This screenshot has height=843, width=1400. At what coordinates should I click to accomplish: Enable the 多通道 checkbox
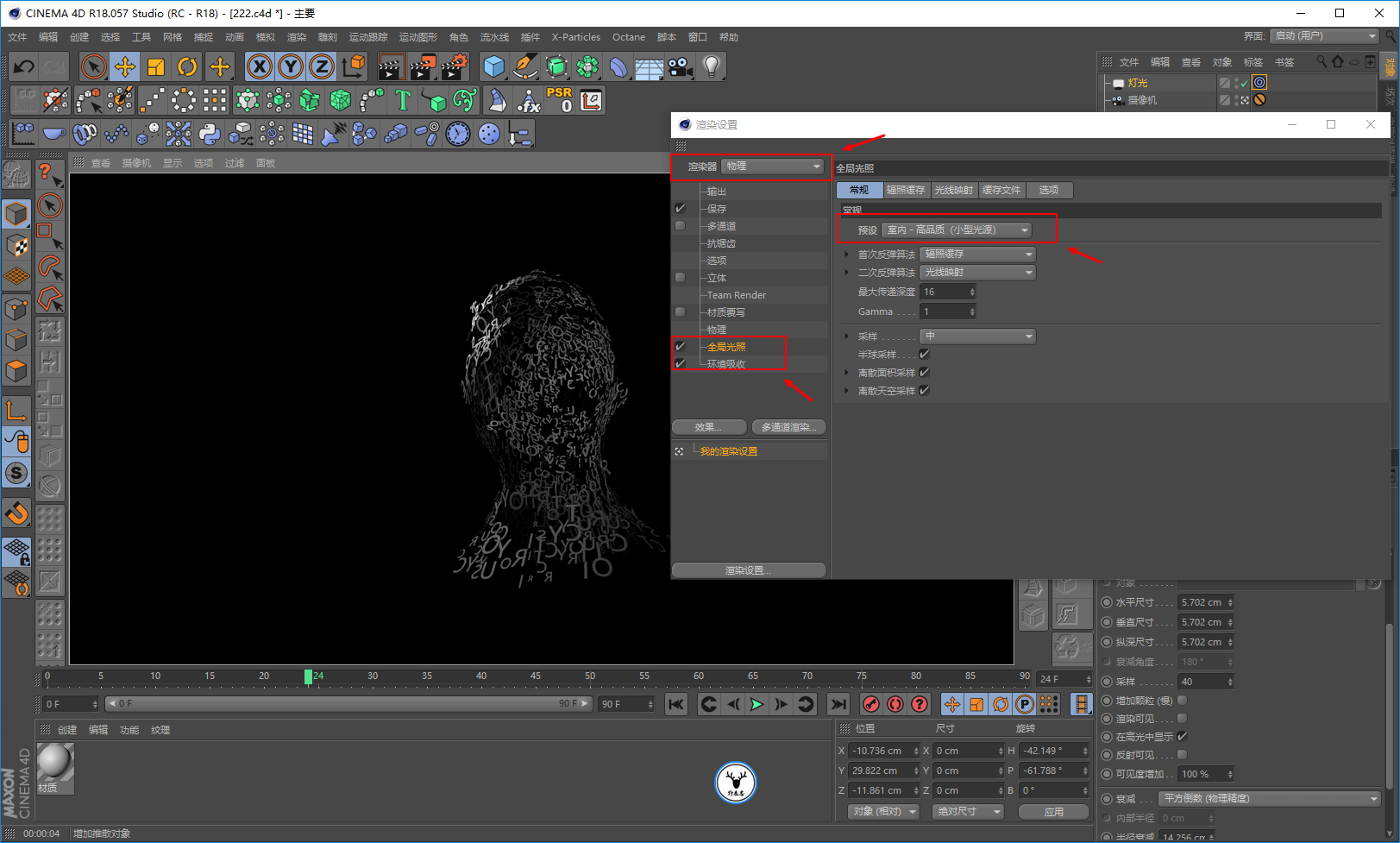tap(680, 226)
